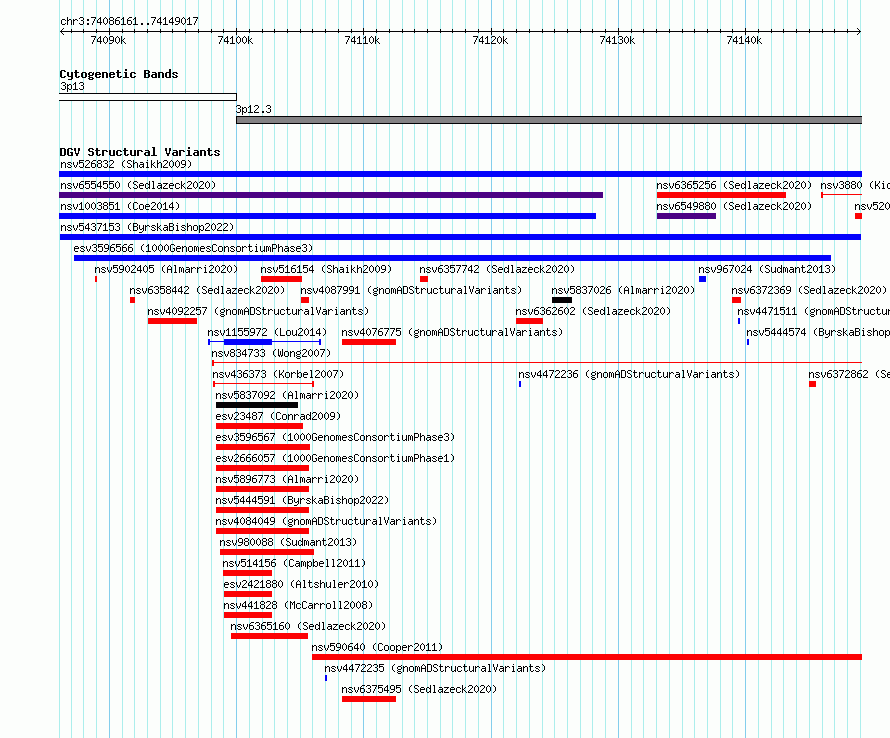Click the DGV Structural Variants track title
Viewport: 890px width, 738px height.
pos(140,152)
